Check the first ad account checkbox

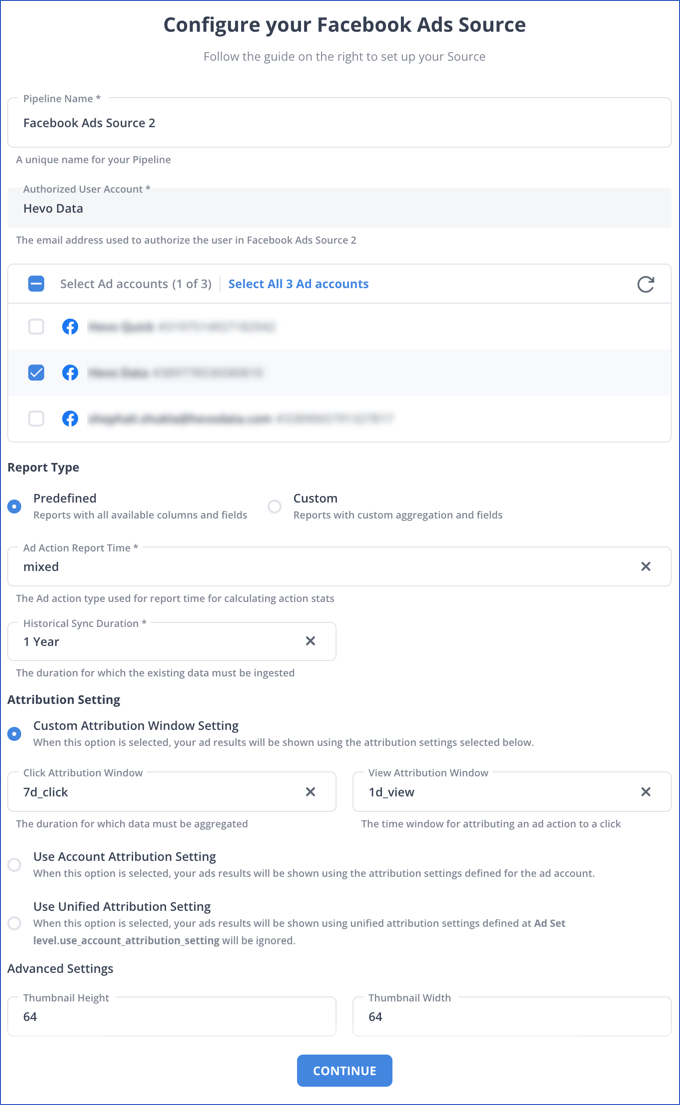pos(36,326)
